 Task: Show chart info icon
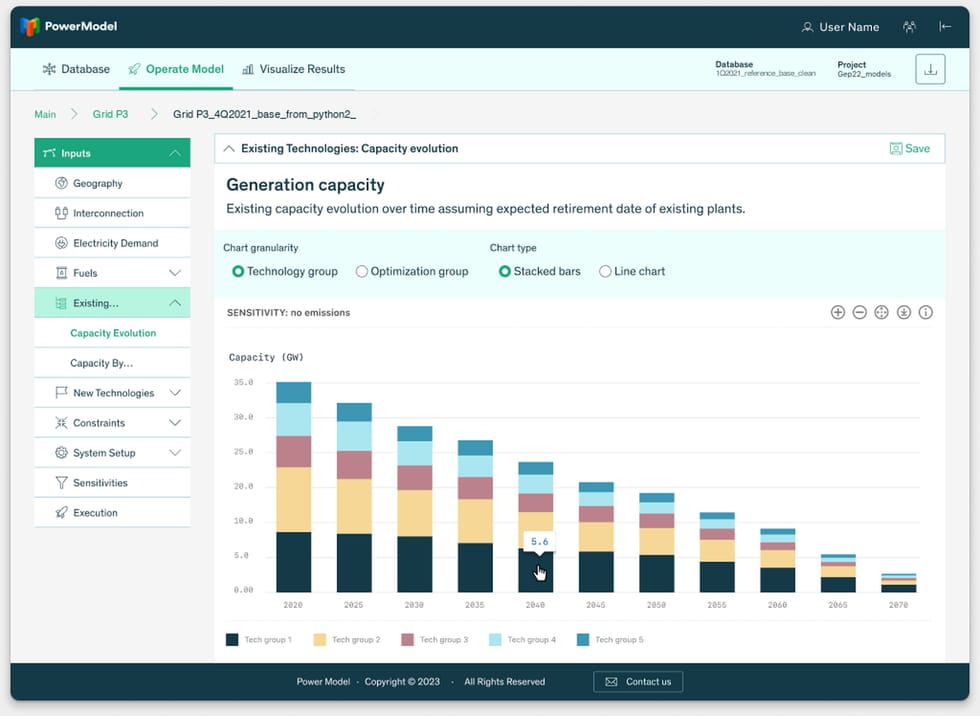click(x=926, y=312)
